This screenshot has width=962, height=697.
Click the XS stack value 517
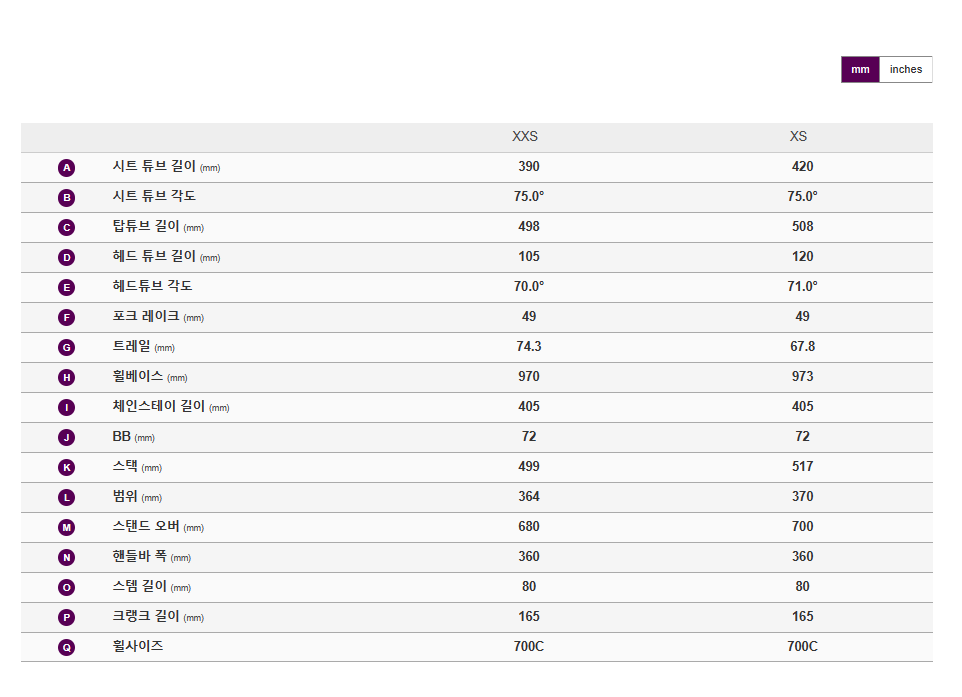(802, 467)
